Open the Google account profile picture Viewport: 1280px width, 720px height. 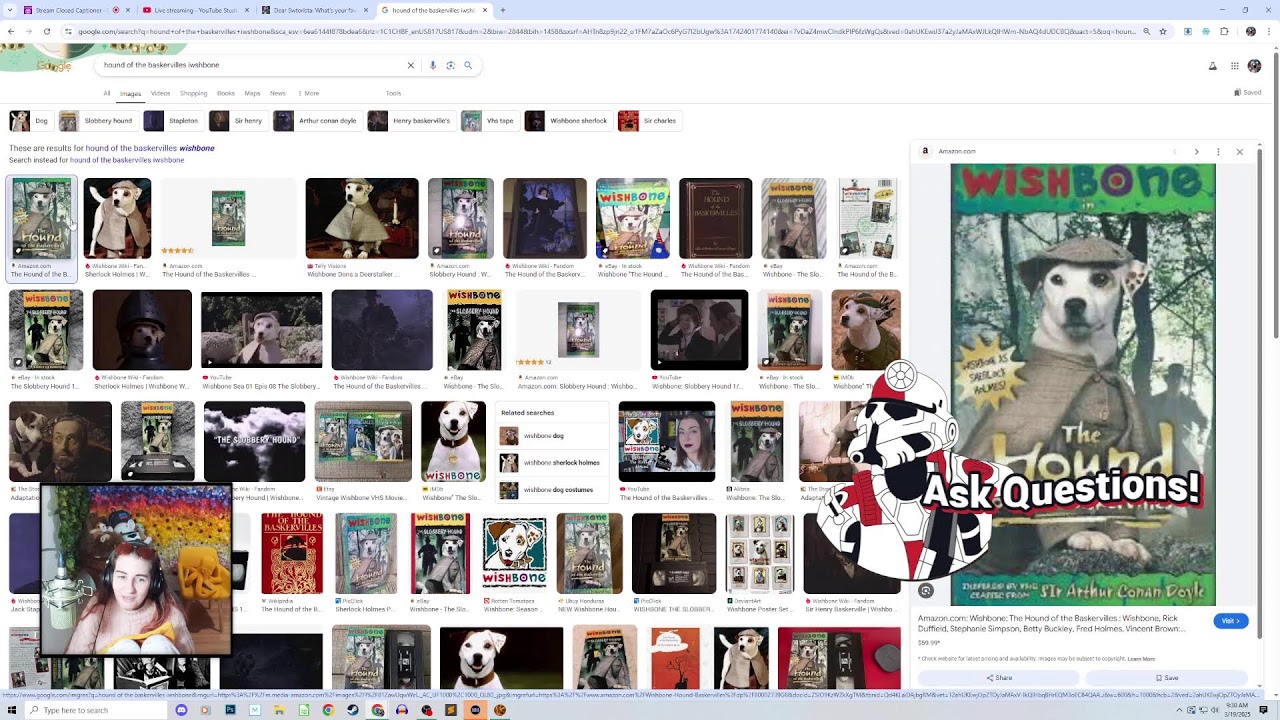[1255, 66]
